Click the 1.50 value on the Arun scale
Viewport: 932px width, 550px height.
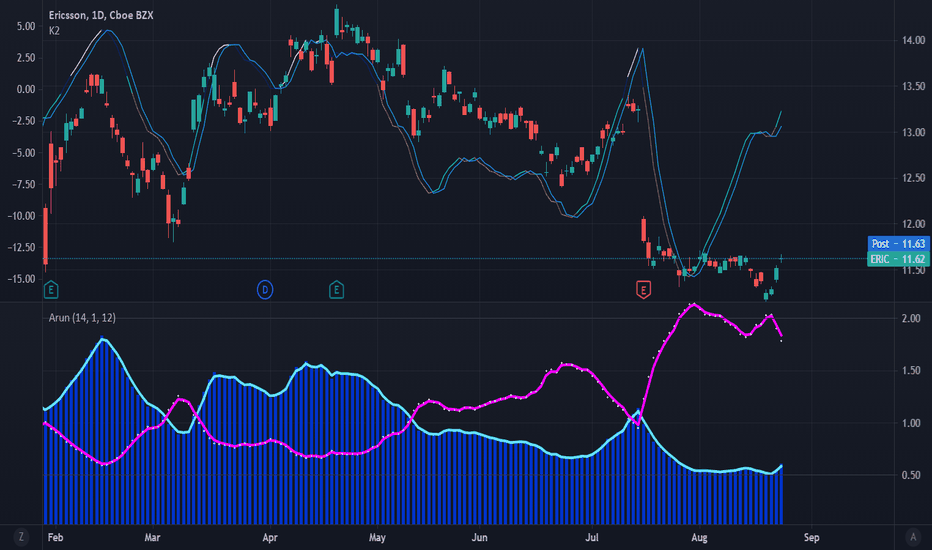point(911,370)
